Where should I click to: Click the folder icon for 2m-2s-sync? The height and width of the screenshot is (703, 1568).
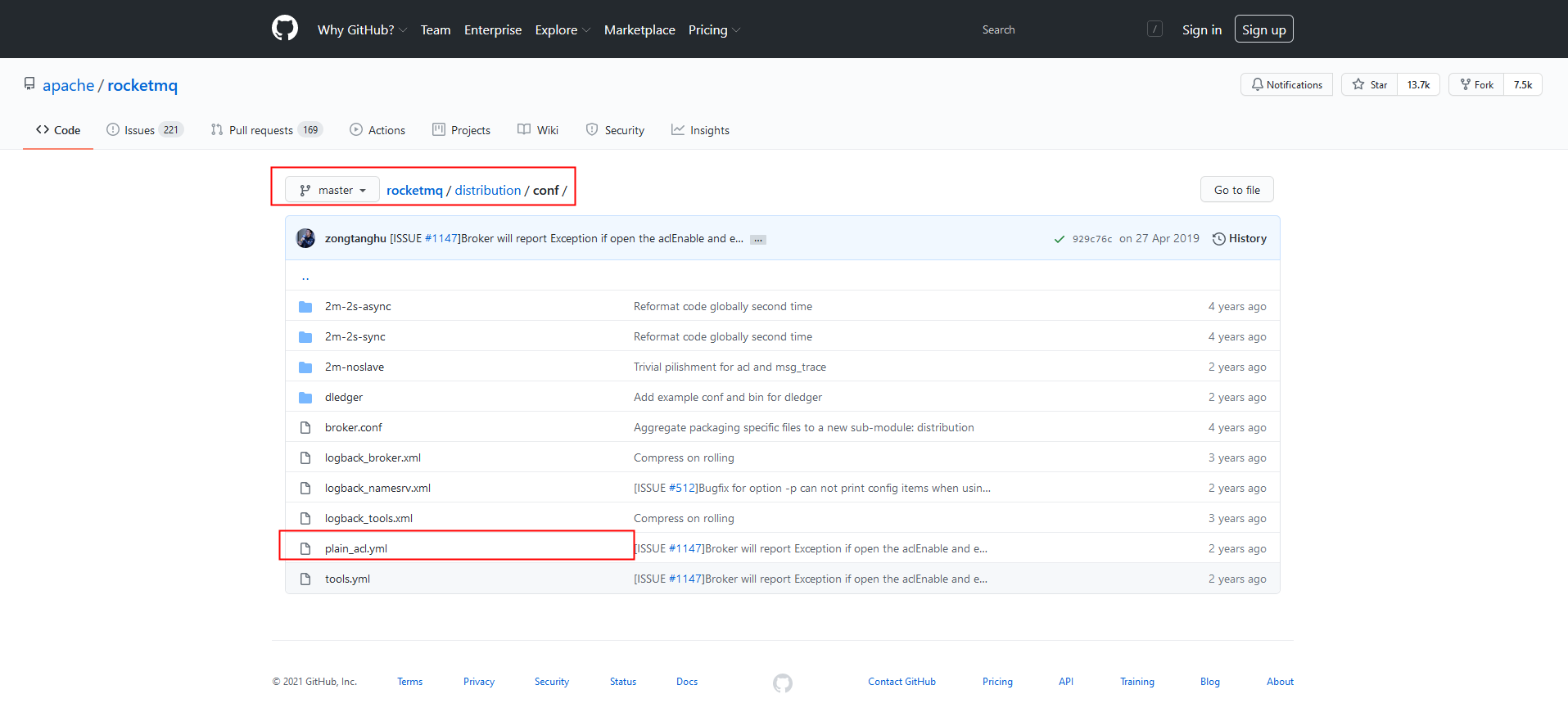point(305,337)
